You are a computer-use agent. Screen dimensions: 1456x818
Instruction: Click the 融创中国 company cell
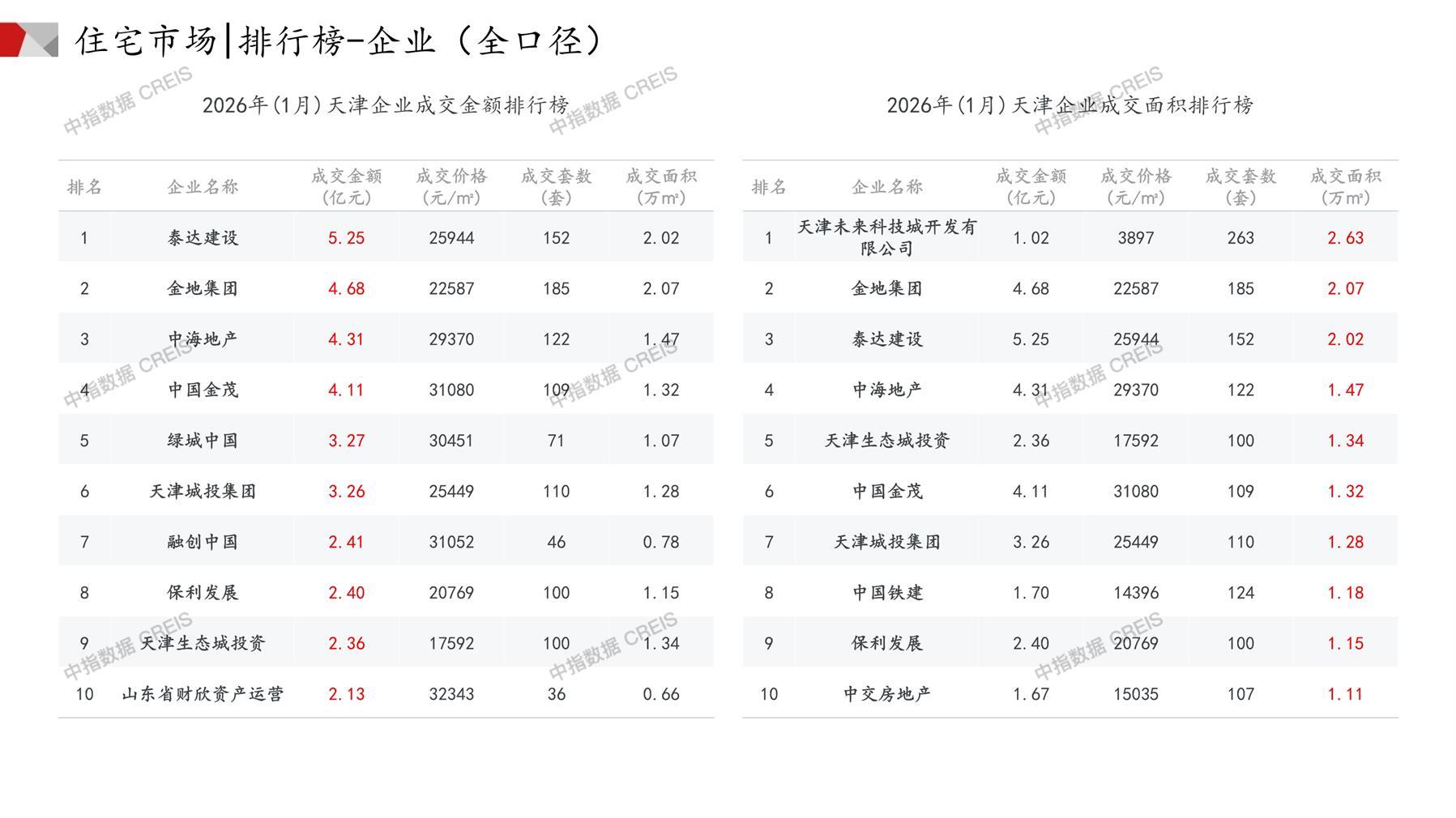[203, 542]
